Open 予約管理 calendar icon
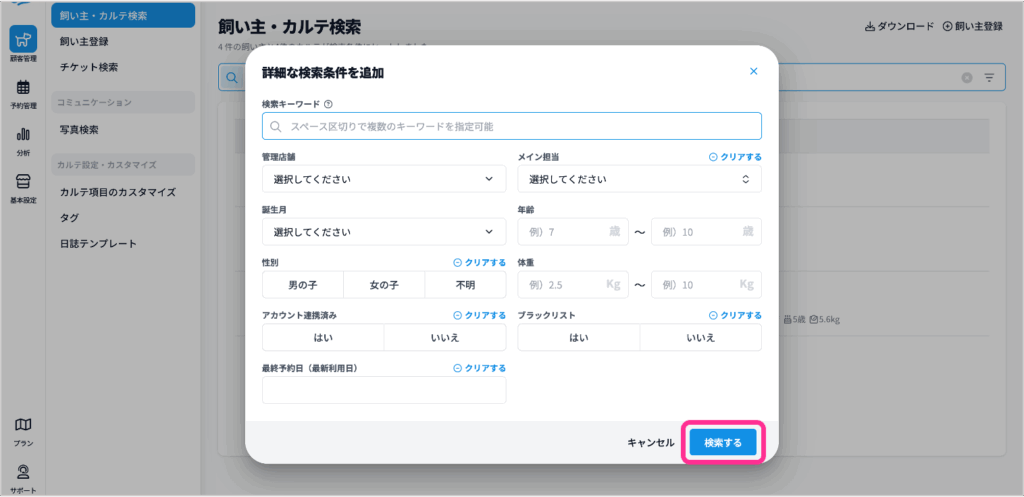The height and width of the screenshot is (497, 1024). [22, 88]
